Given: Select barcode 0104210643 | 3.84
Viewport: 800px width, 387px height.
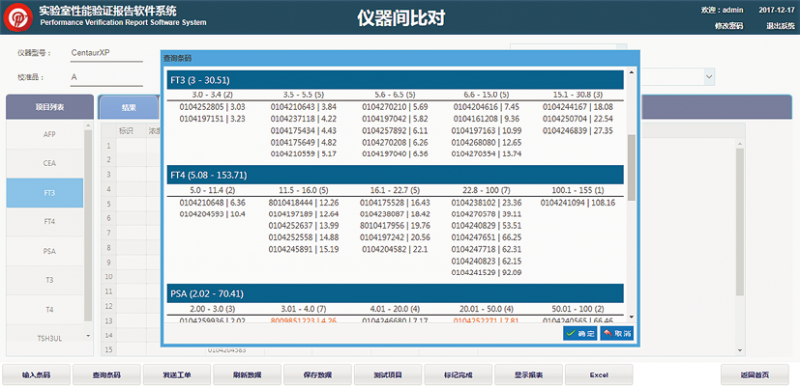Looking at the screenshot, I should point(304,107).
